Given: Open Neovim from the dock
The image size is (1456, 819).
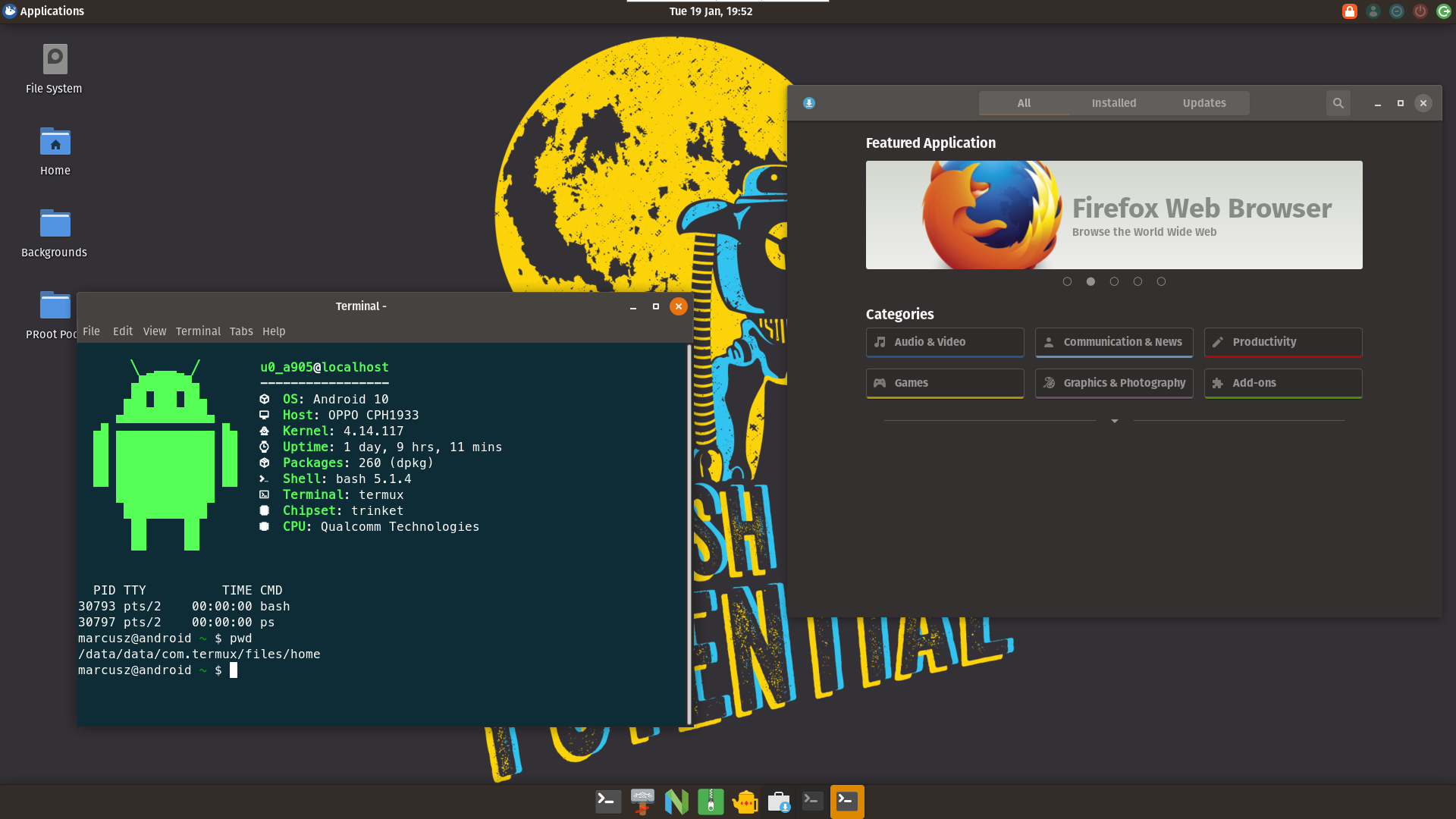Looking at the screenshot, I should pyautogui.click(x=676, y=802).
